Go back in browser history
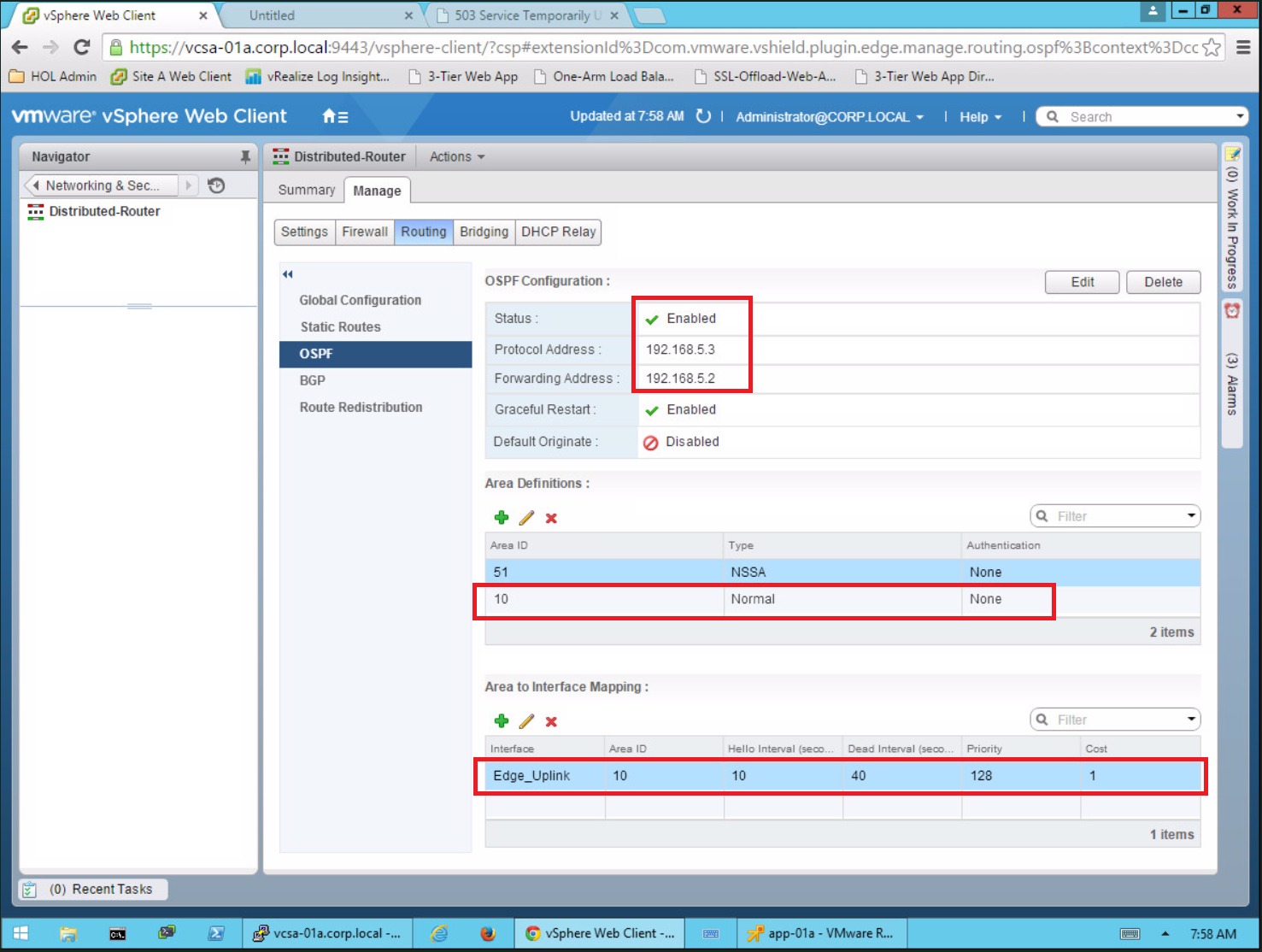The height and width of the screenshot is (952, 1262). tap(21, 47)
